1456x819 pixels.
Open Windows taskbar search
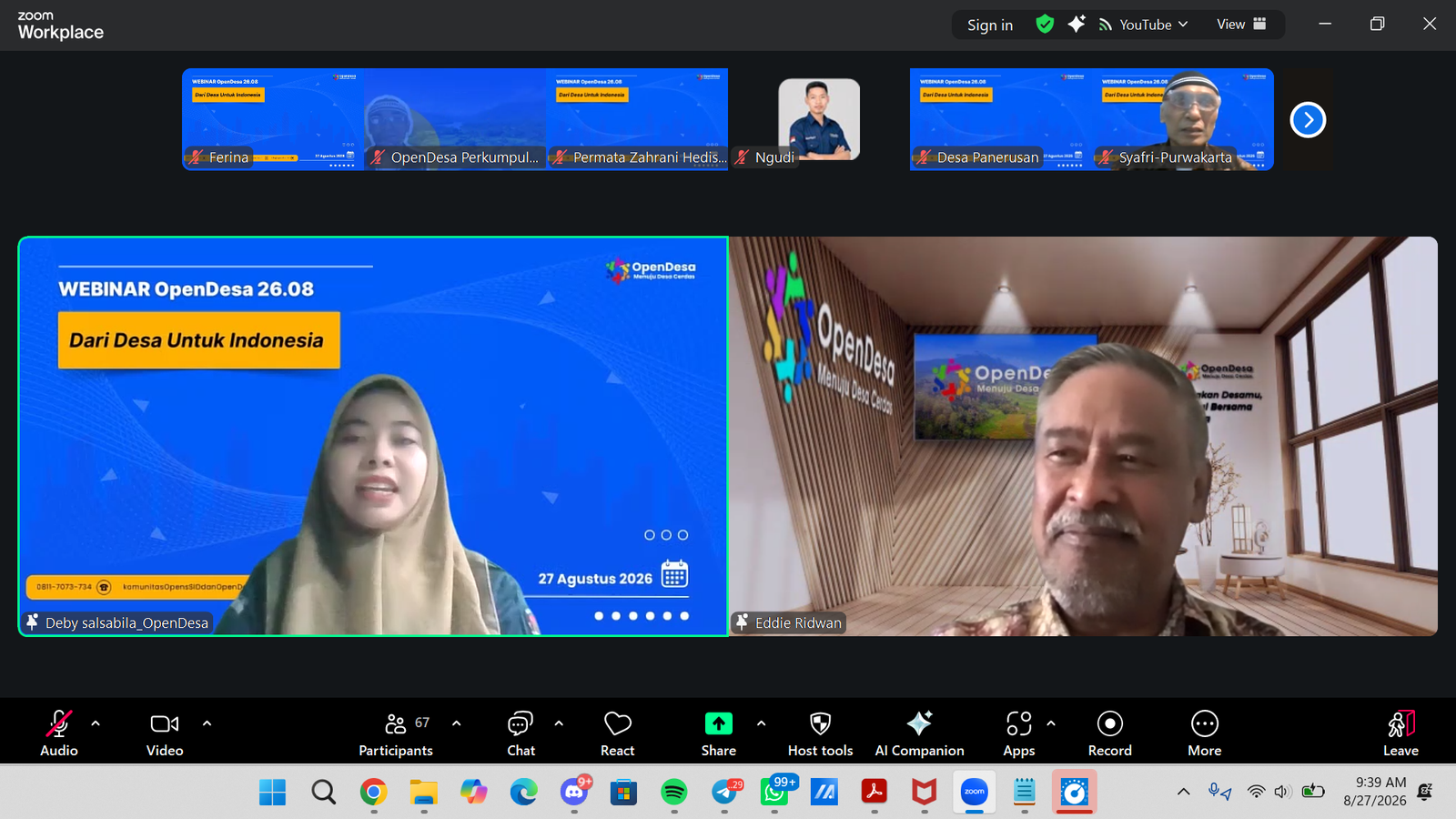[323, 793]
